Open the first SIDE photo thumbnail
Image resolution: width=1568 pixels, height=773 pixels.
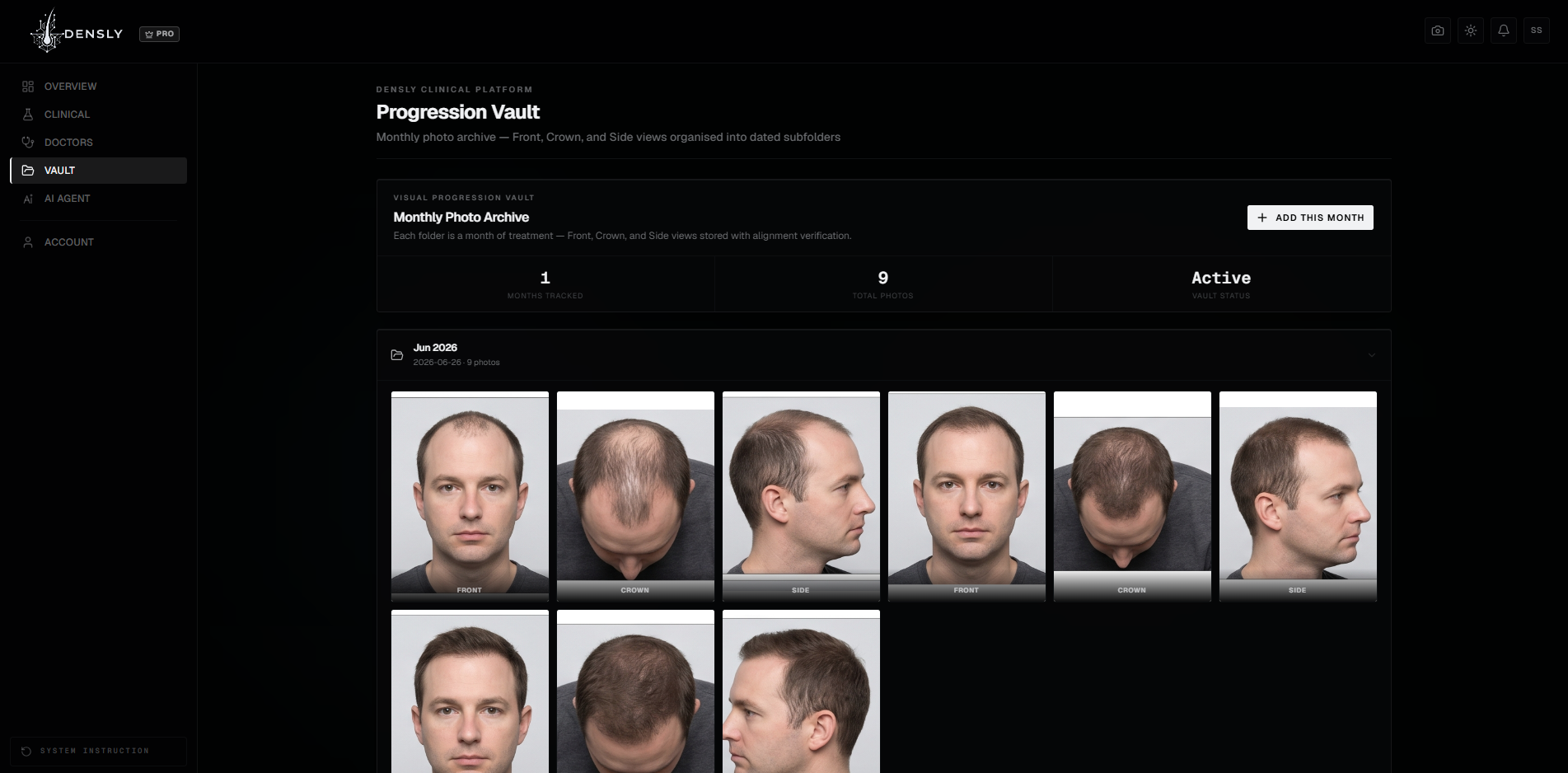pos(801,496)
